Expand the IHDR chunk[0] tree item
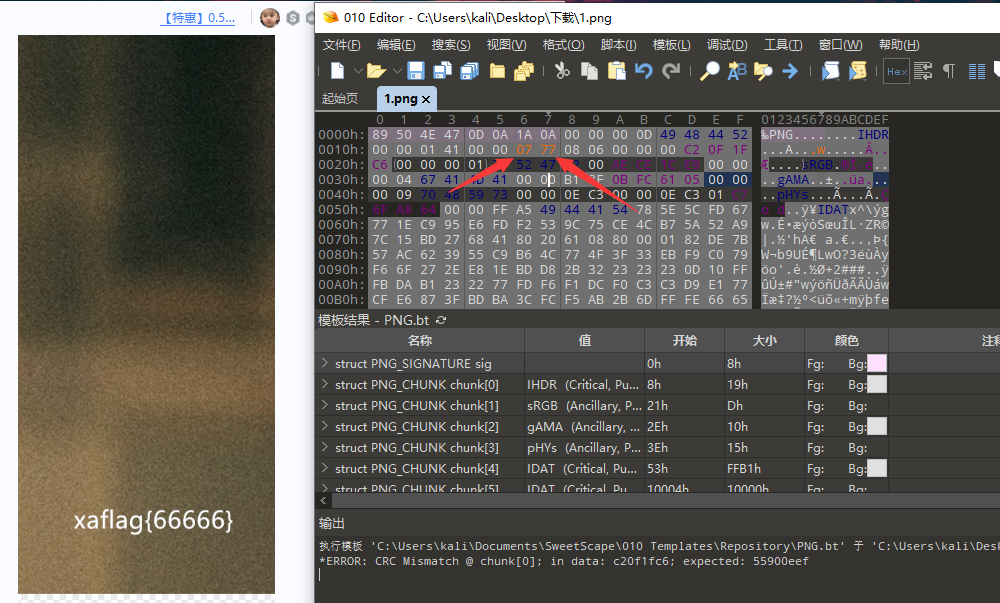1000x603 pixels. tap(326, 384)
